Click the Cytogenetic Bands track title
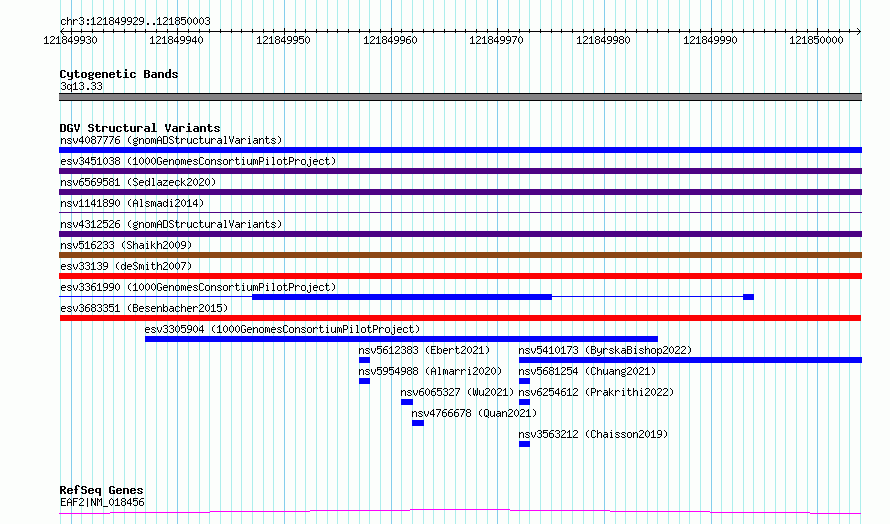This screenshot has height=524, width=890. click(x=119, y=74)
